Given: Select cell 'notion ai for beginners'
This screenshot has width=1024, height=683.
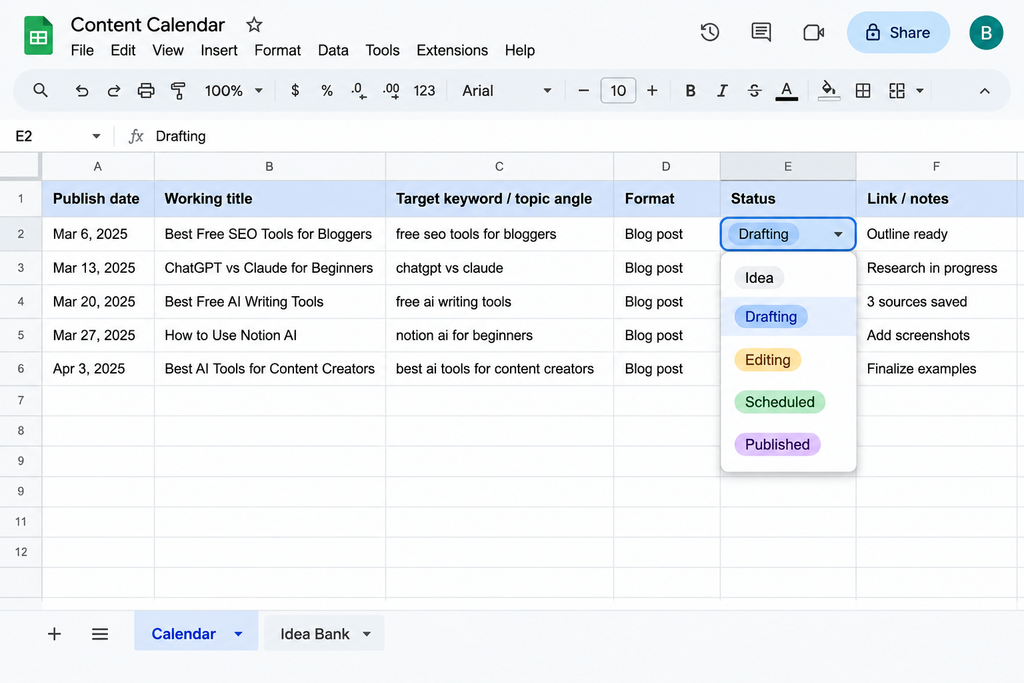Looking at the screenshot, I should (x=500, y=335).
